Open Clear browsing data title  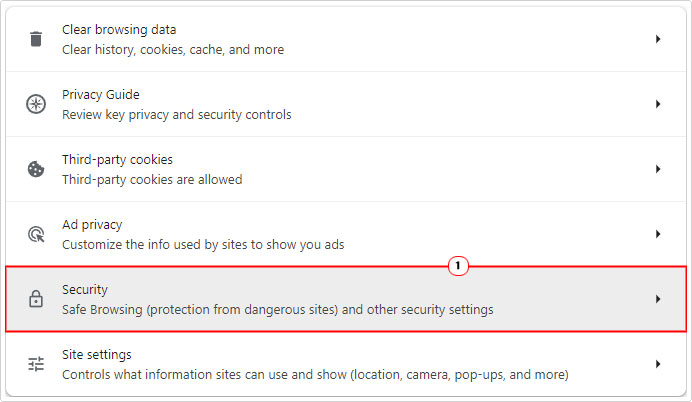tap(119, 30)
